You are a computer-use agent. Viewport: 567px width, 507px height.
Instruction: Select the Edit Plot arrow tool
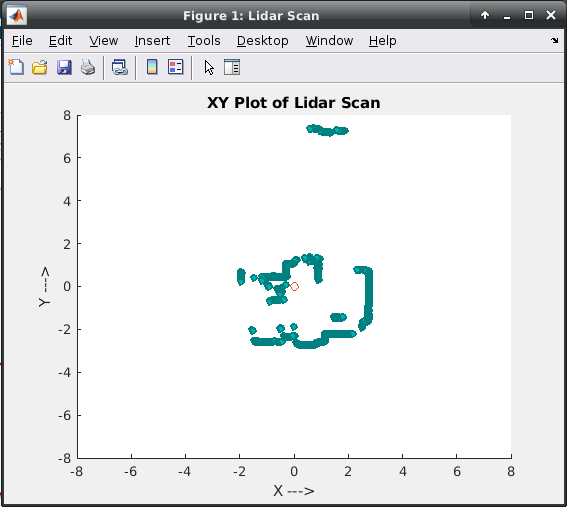coord(209,68)
